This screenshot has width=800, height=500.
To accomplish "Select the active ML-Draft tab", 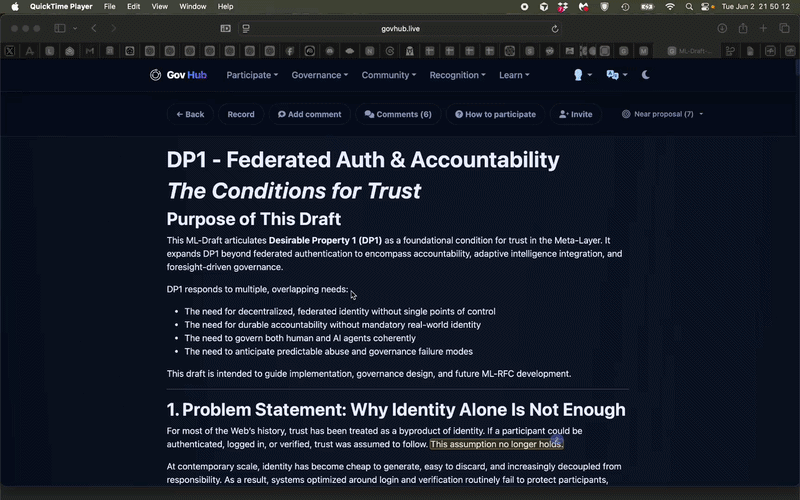I will point(689,51).
